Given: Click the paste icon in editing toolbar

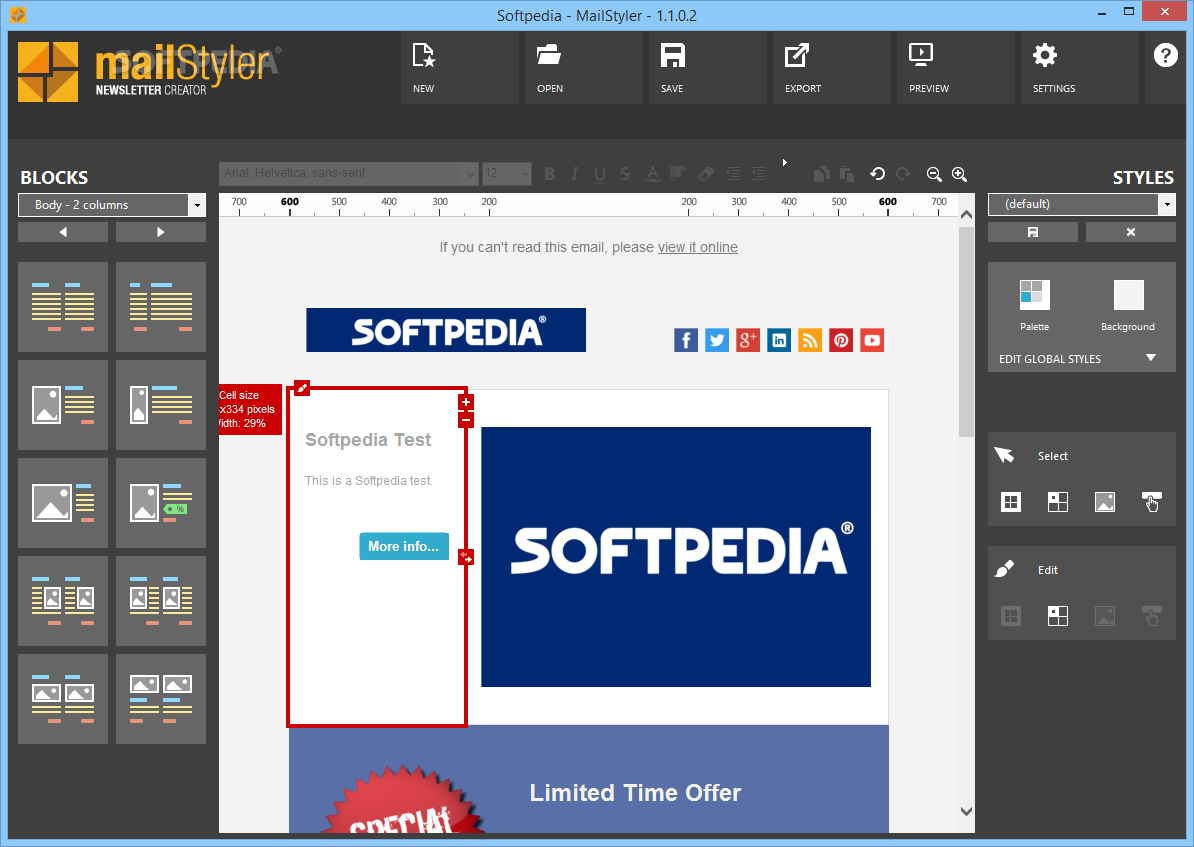Looking at the screenshot, I should pyautogui.click(x=846, y=174).
